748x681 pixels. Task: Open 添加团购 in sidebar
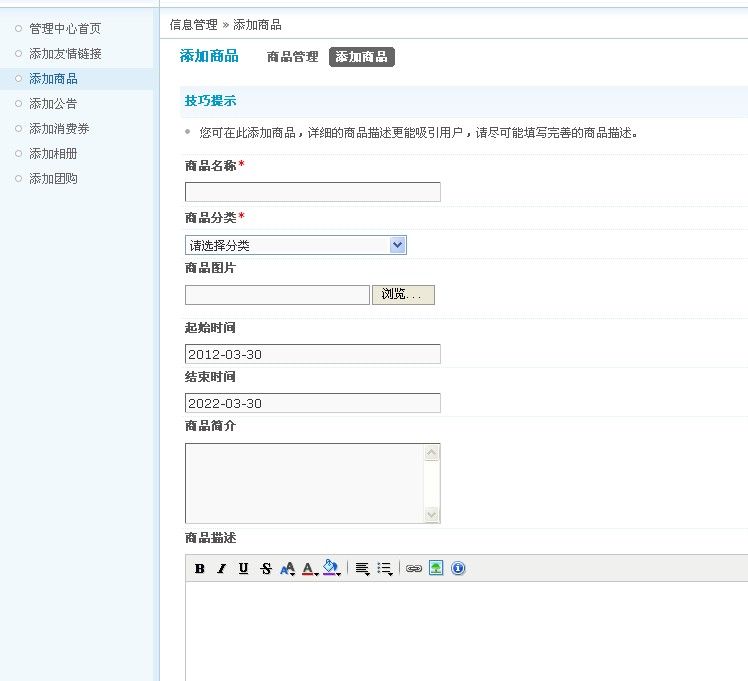pos(53,178)
